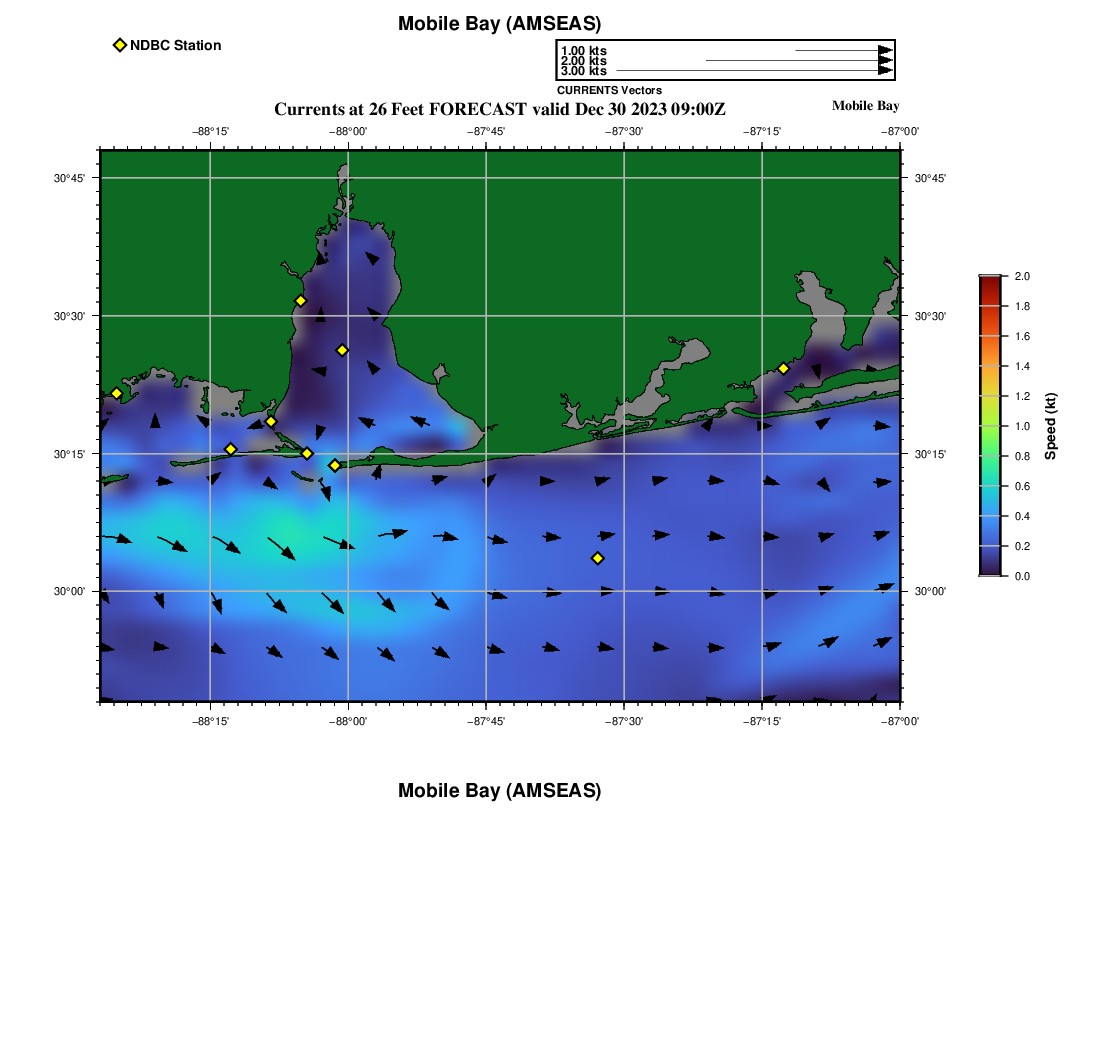Click the 30°45' latitude label on left axis
This screenshot has width=1100, height=1050.
(69, 178)
